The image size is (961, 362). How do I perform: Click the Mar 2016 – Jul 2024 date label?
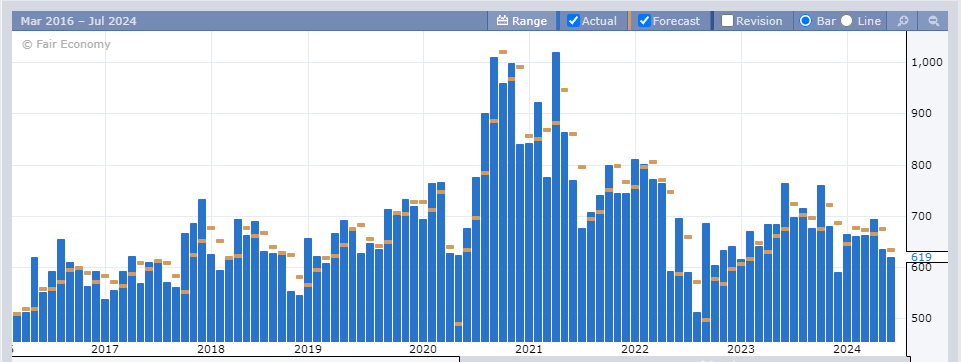(78, 21)
